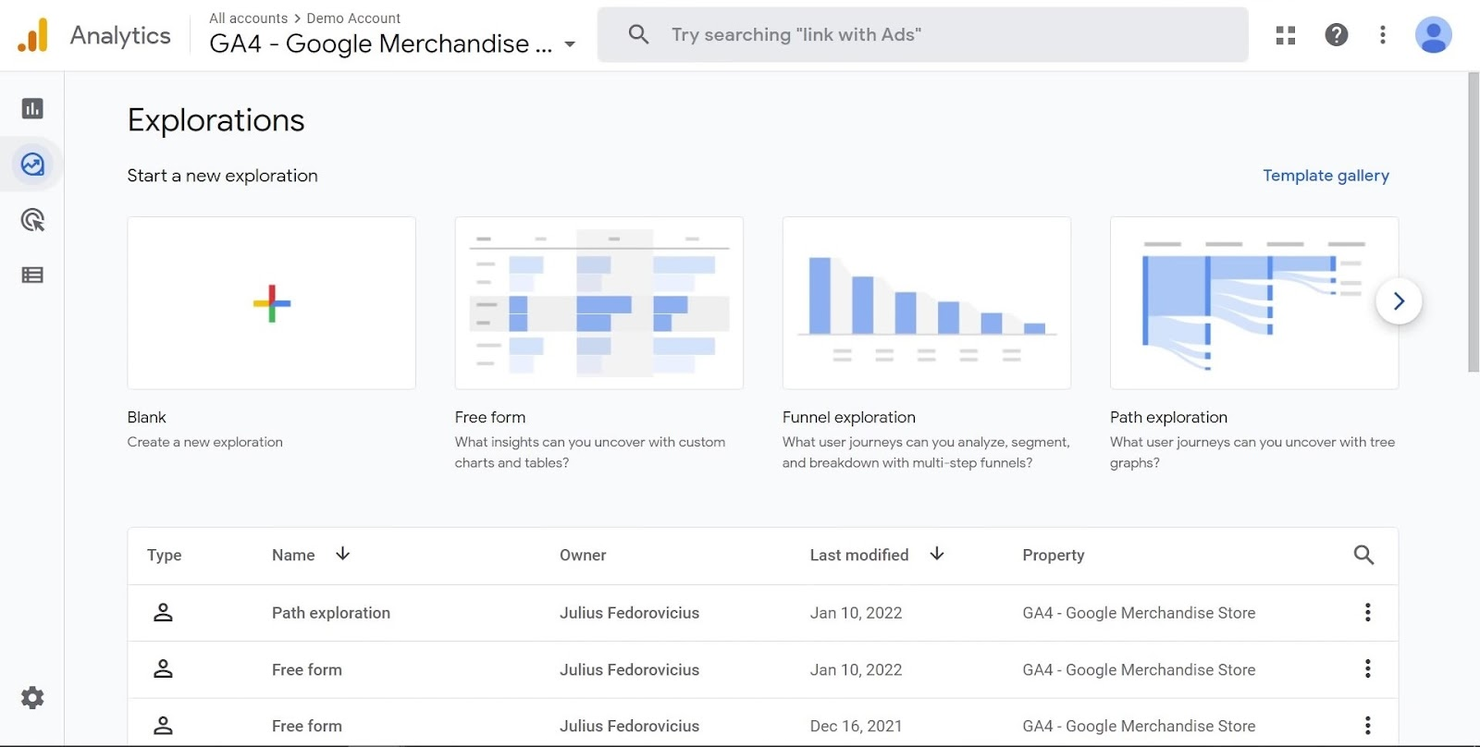The width and height of the screenshot is (1480, 747).
Task: Open the Reports bar chart sidebar icon
Action: click(x=32, y=108)
